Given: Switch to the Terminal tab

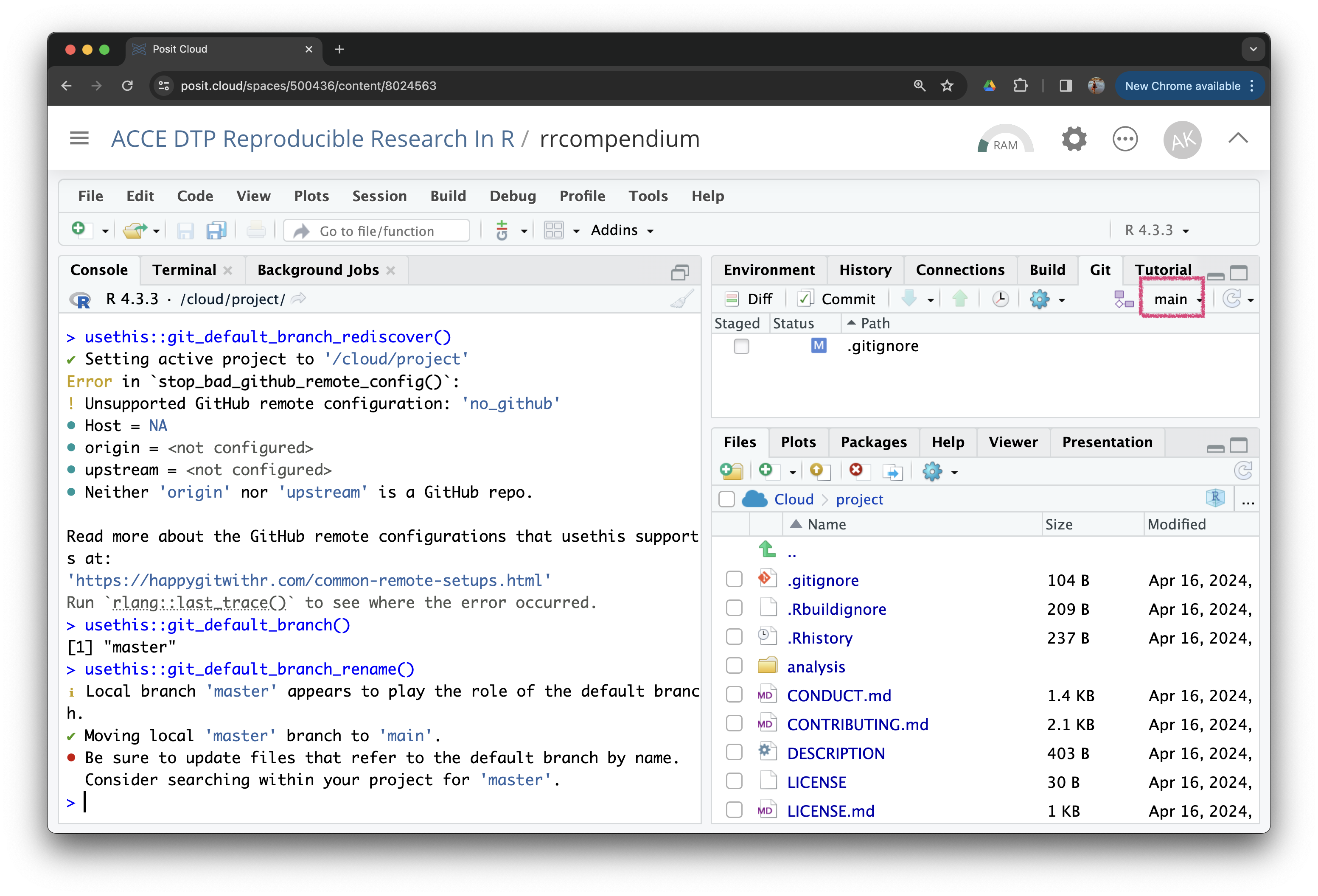Looking at the screenshot, I should tap(184, 270).
